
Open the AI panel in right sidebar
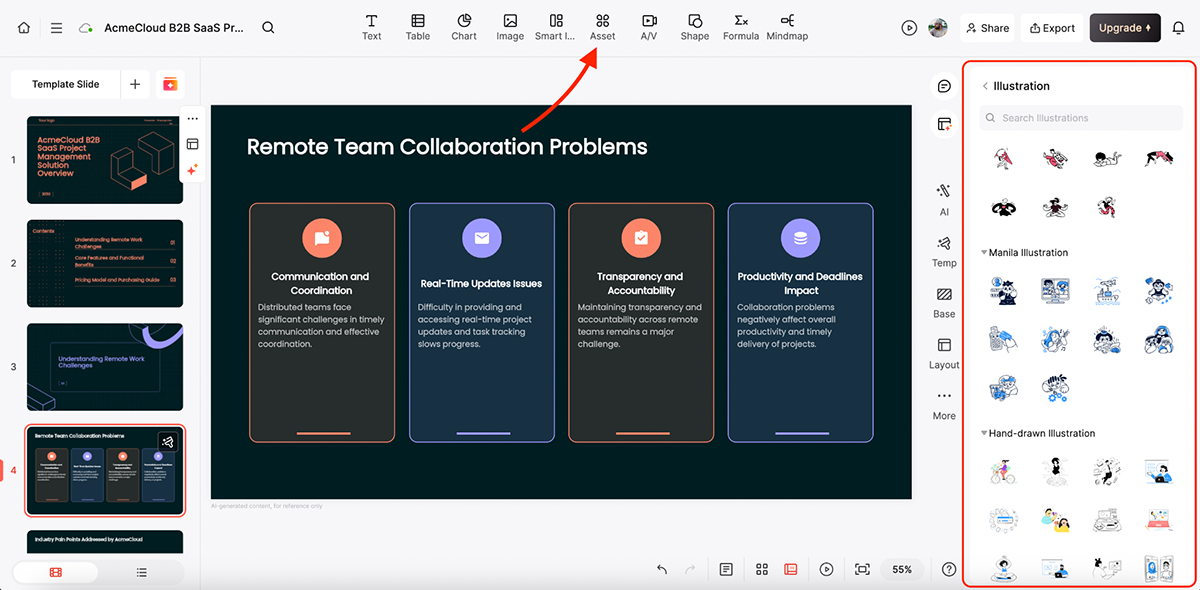[x=944, y=198]
